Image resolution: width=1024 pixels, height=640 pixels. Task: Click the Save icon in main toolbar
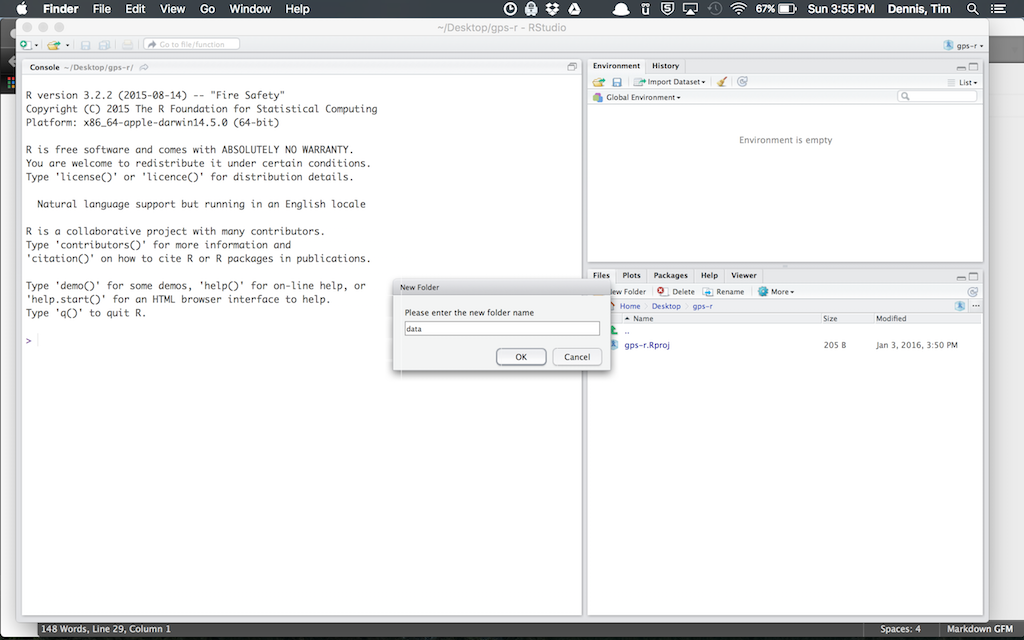(86, 44)
